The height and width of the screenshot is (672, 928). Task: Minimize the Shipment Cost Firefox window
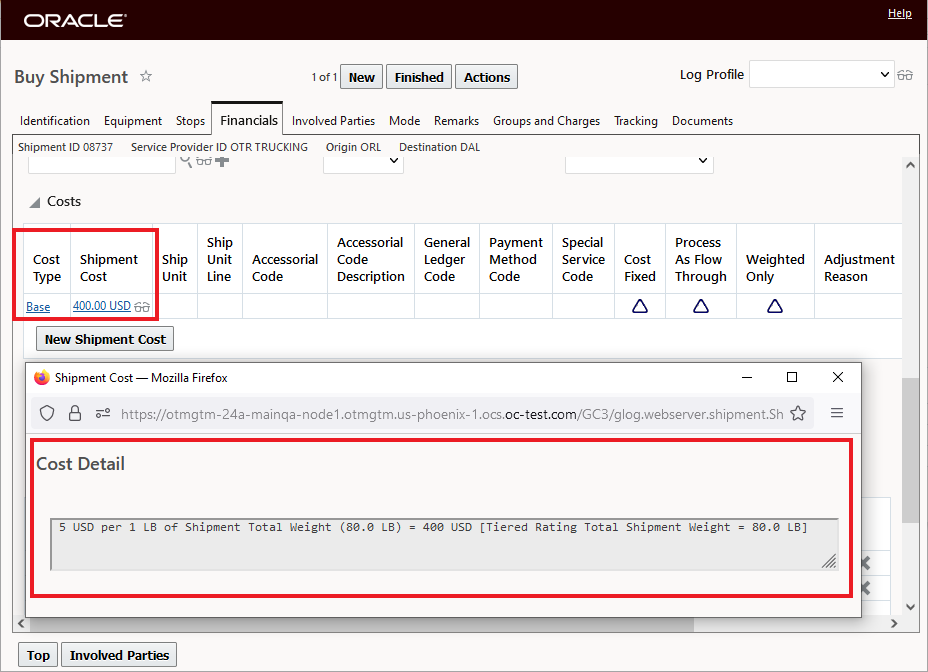point(747,377)
